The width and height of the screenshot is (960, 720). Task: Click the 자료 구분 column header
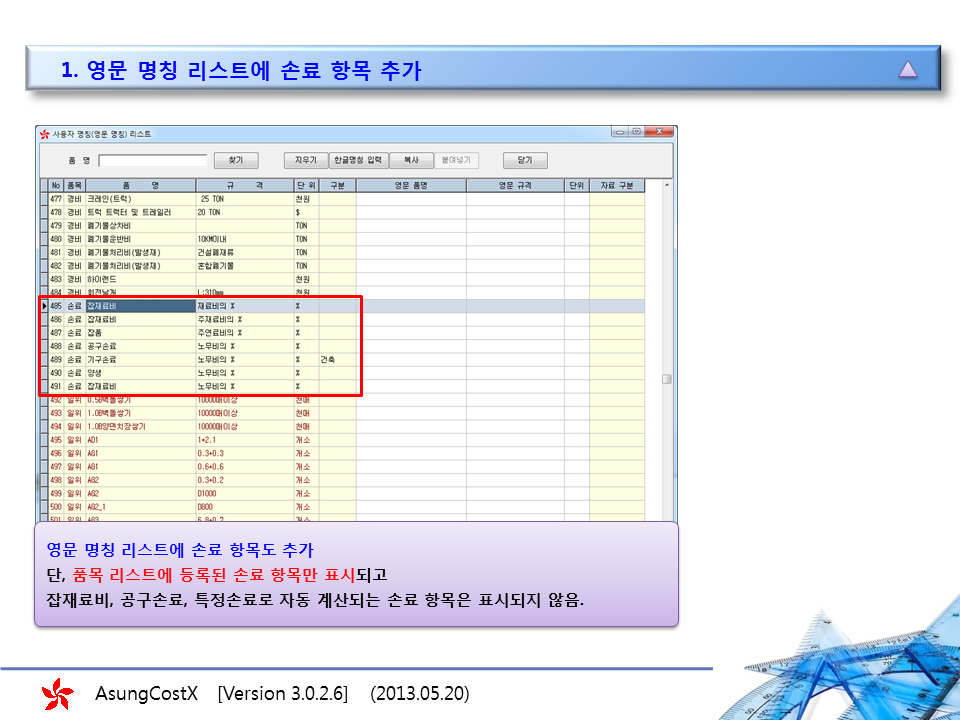[616, 186]
